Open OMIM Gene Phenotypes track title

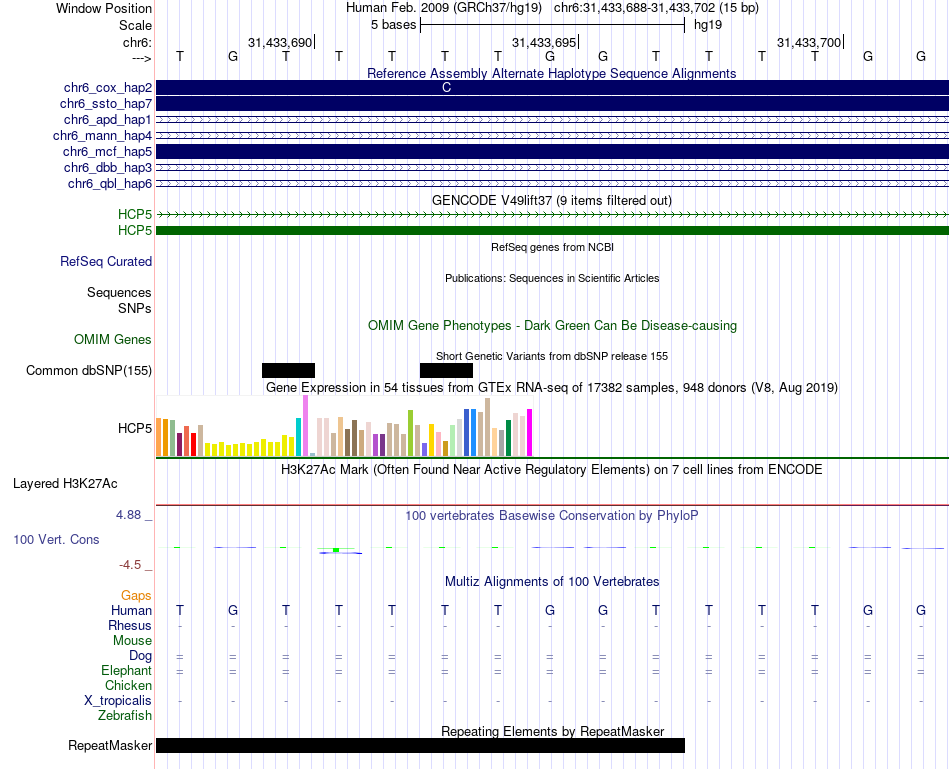(552, 325)
